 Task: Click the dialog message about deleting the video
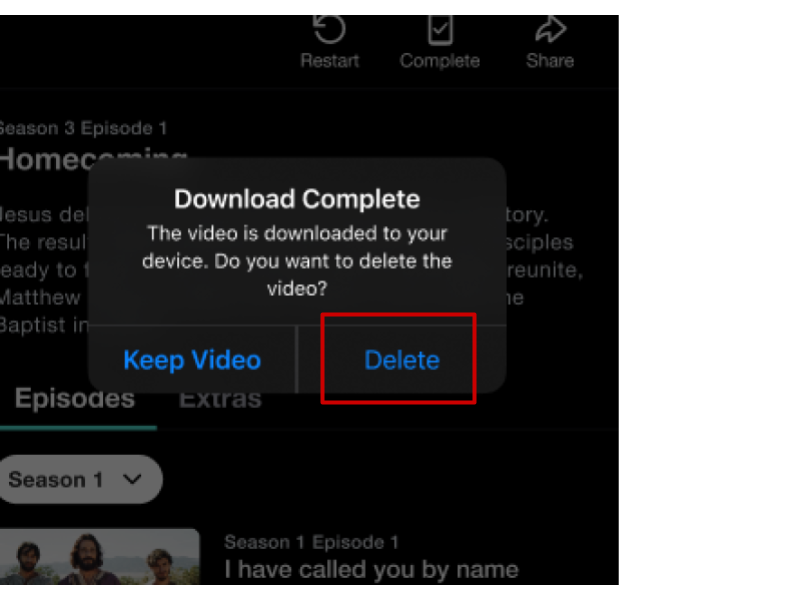(297, 261)
